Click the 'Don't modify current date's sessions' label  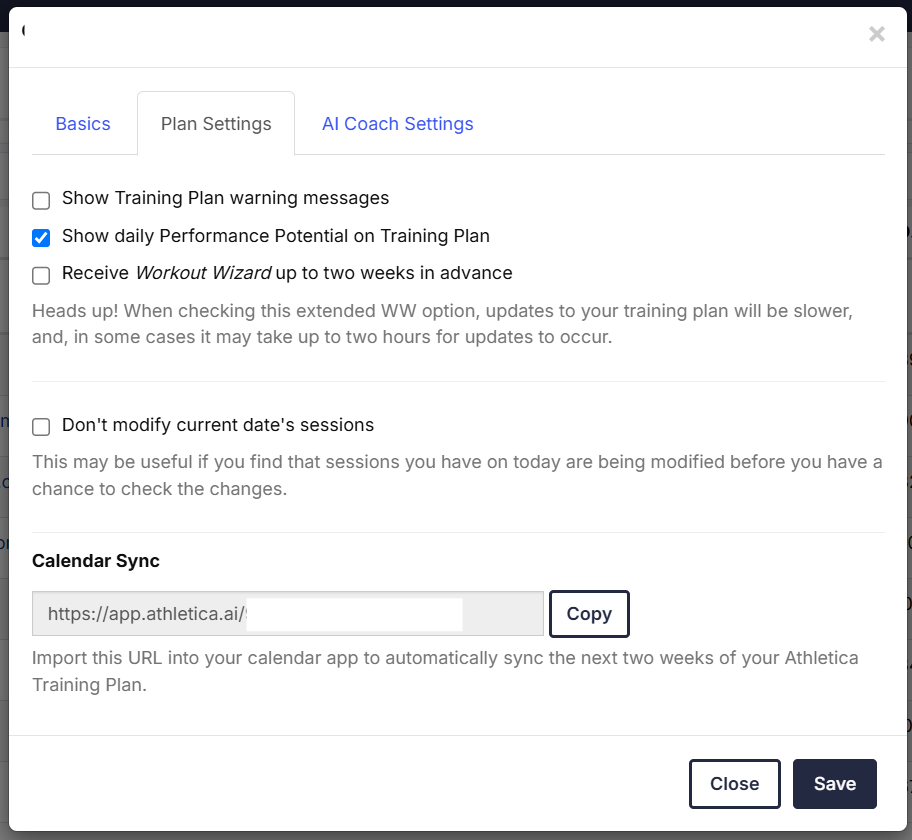[217, 425]
